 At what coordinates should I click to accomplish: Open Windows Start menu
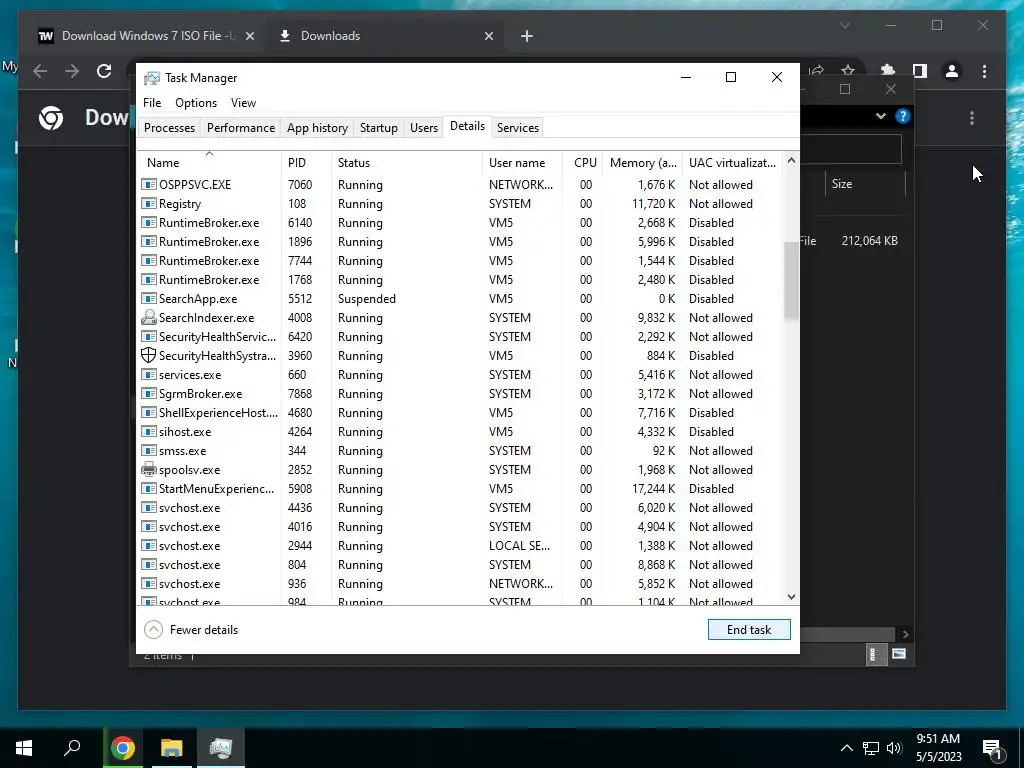[24, 748]
